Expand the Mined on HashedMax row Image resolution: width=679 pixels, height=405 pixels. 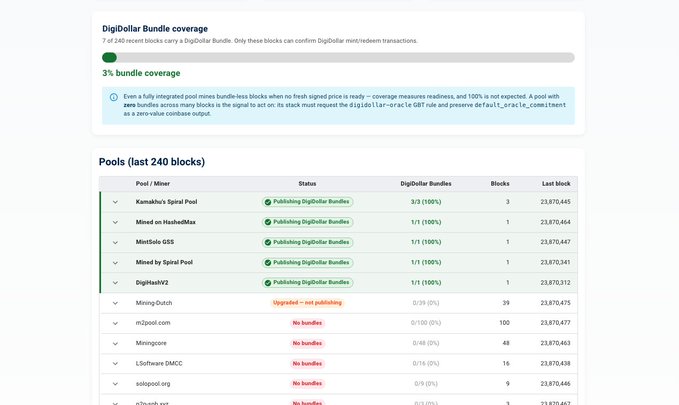115,222
